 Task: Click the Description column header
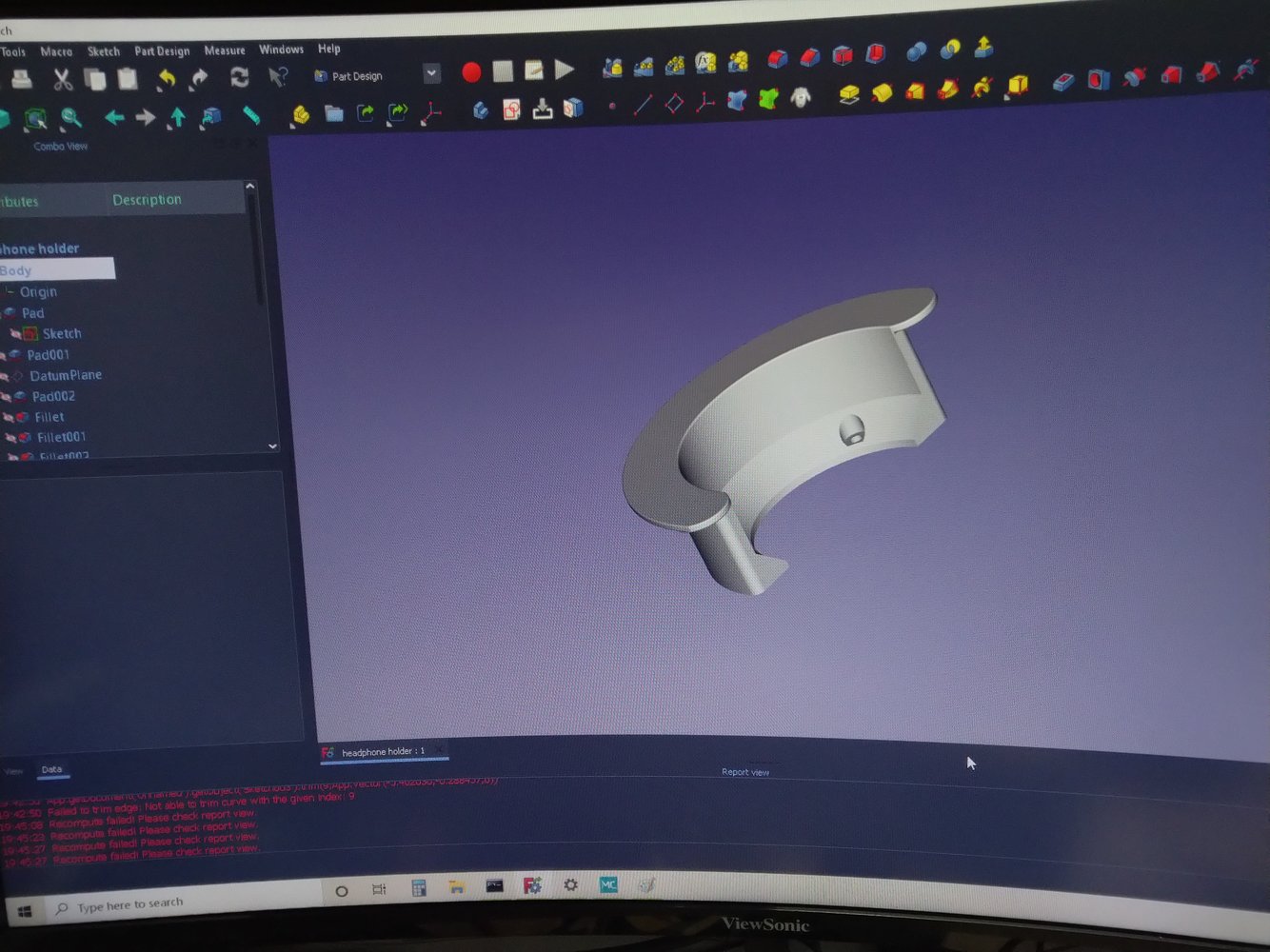tap(147, 200)
